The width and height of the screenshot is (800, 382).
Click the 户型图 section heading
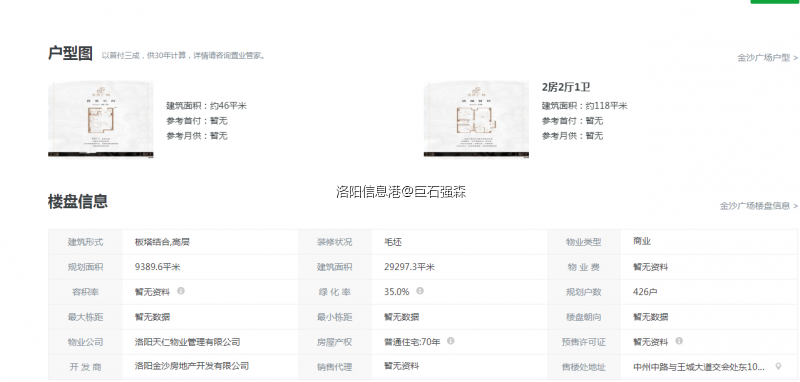pos(70,54)
